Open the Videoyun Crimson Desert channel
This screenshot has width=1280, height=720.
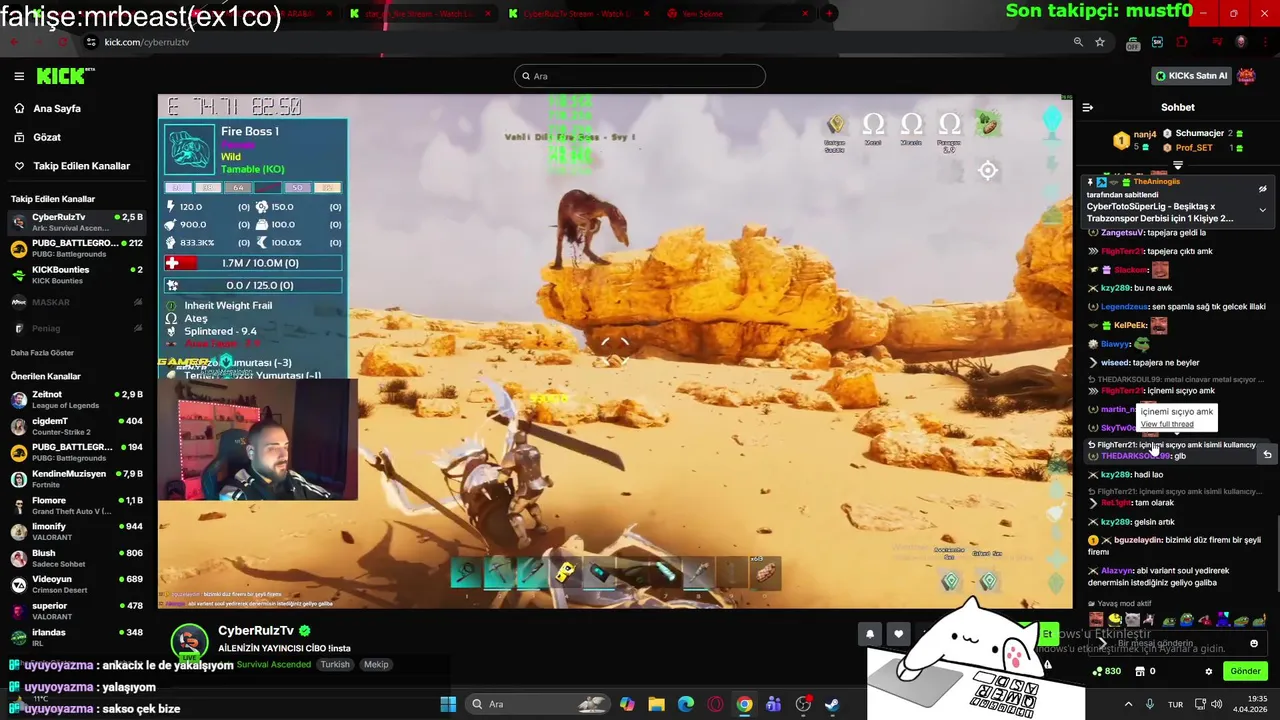tap(77, 584)
